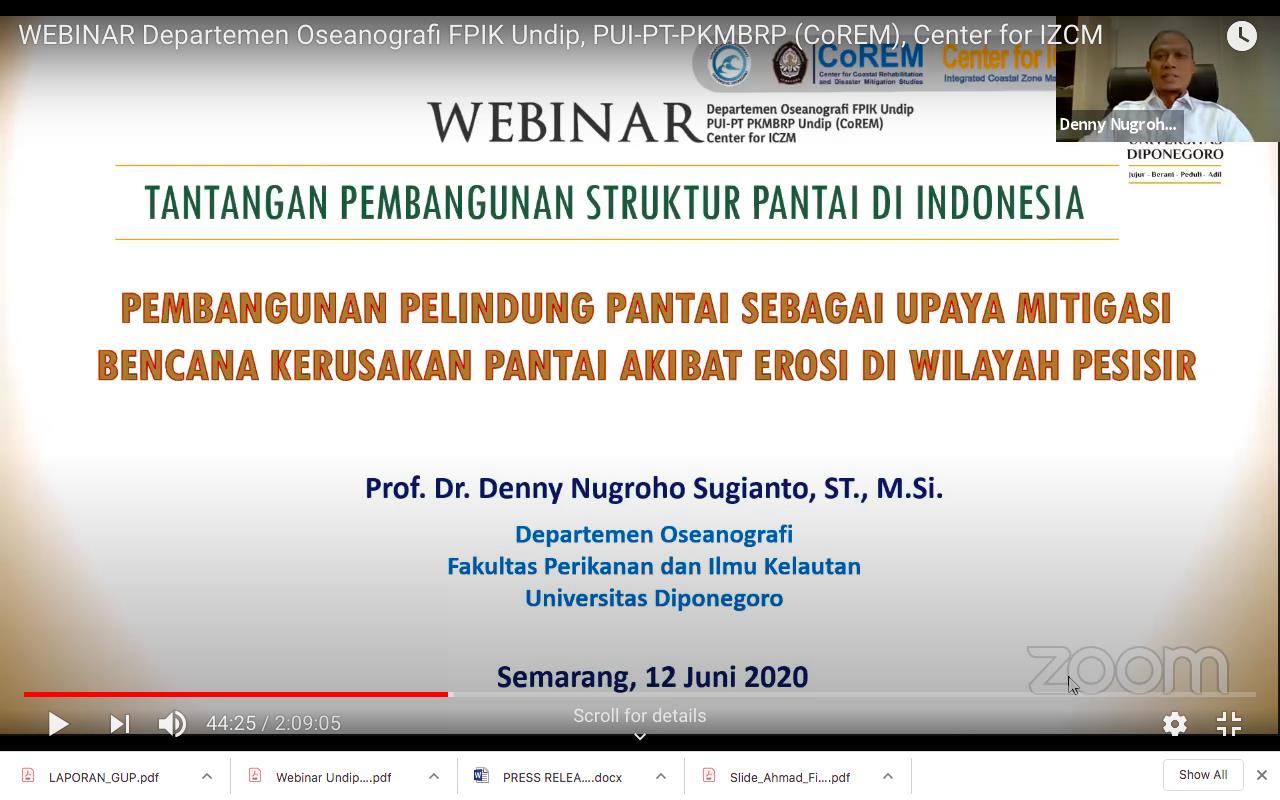The width and height of the screenshot is (1280, 800).
Task: Mute the video volume
Action: [x=172, y=724]
